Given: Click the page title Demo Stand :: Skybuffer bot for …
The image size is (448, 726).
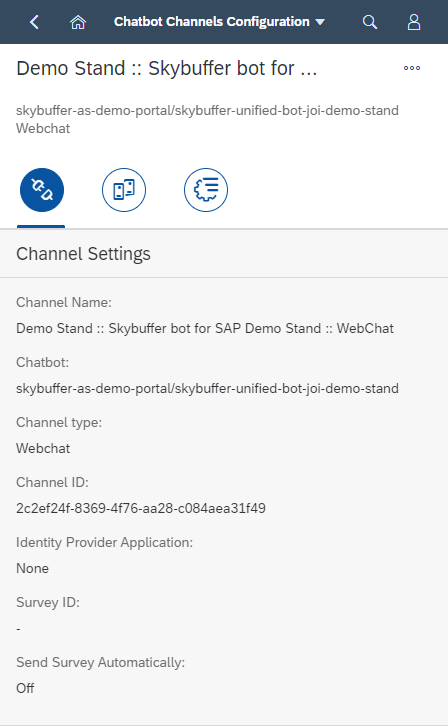Looking at the screenshot, I should [167, 69].
